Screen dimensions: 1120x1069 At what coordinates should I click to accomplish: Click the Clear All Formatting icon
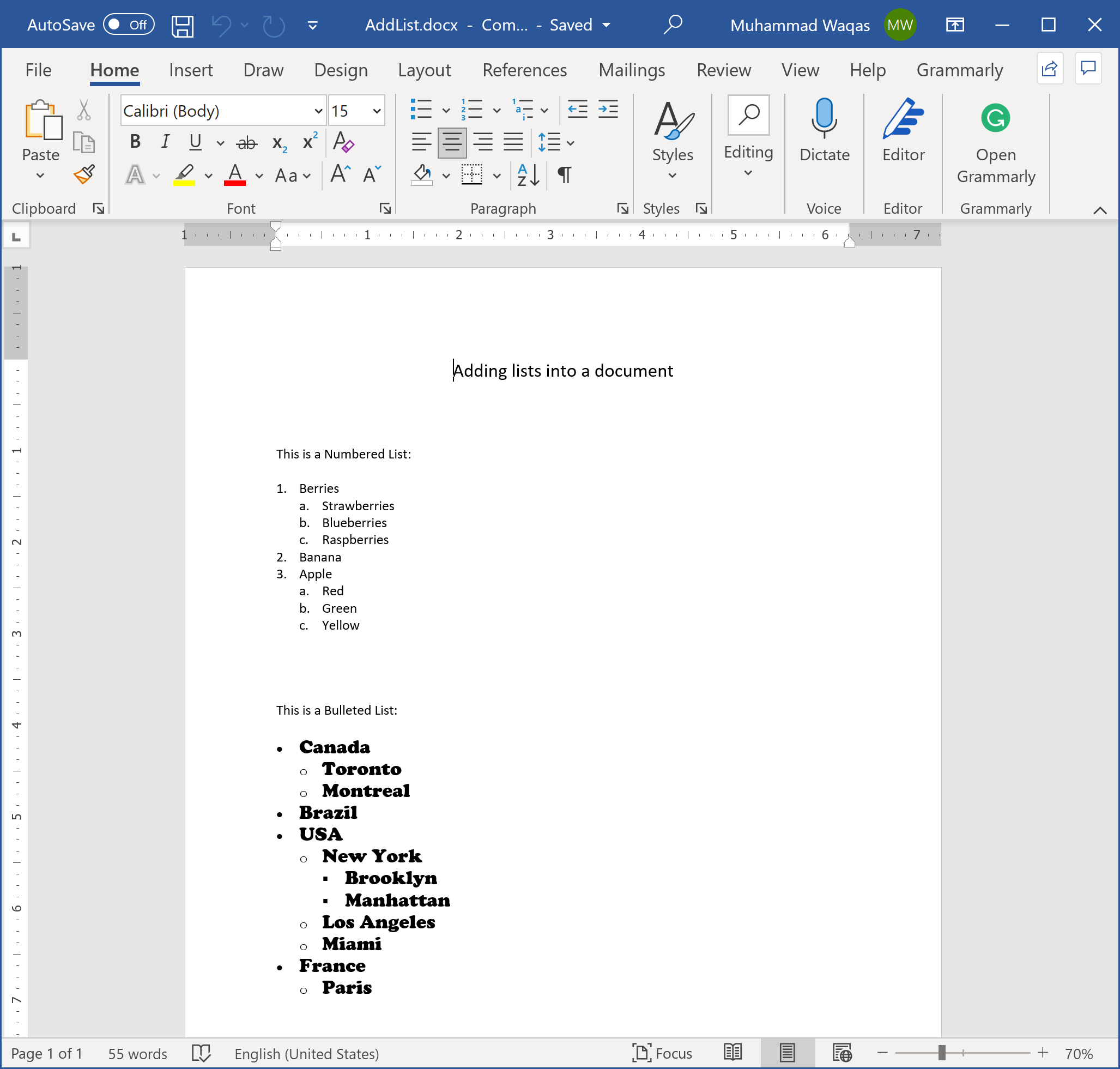(343, 142)
